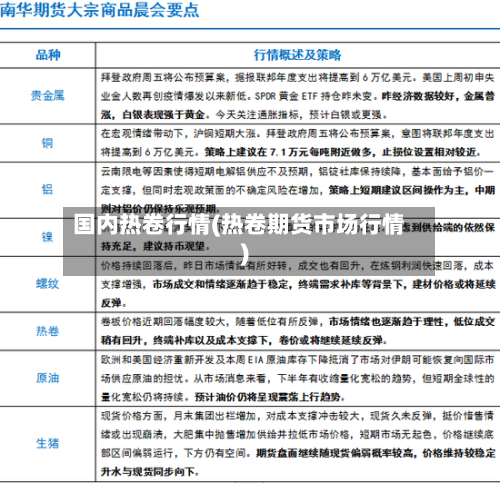Click the title 南华期货大宗商品晨会要点
This screenshot has height=483, width=500.
tap(99, 9)
